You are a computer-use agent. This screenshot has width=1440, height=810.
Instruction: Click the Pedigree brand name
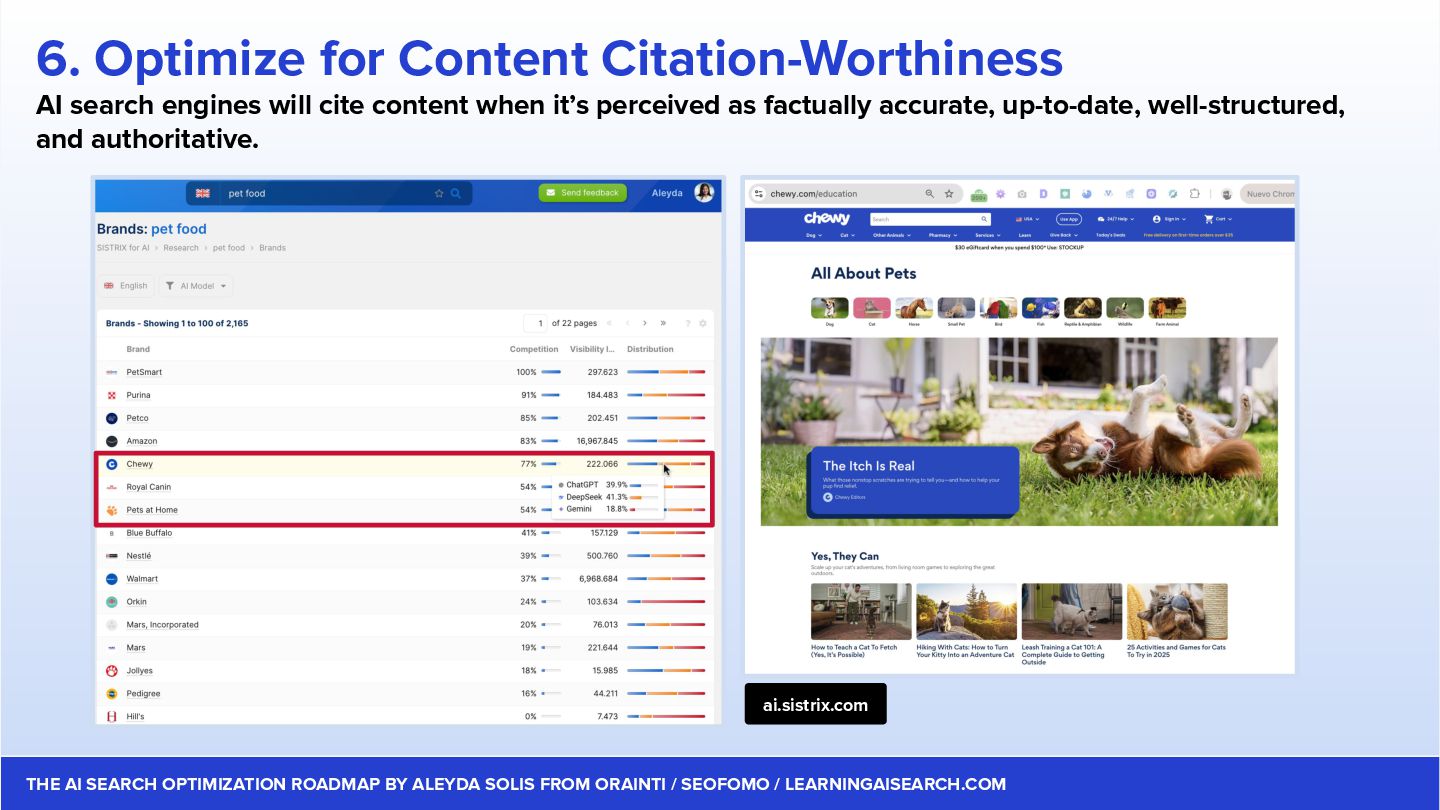(x=143, y=694)
